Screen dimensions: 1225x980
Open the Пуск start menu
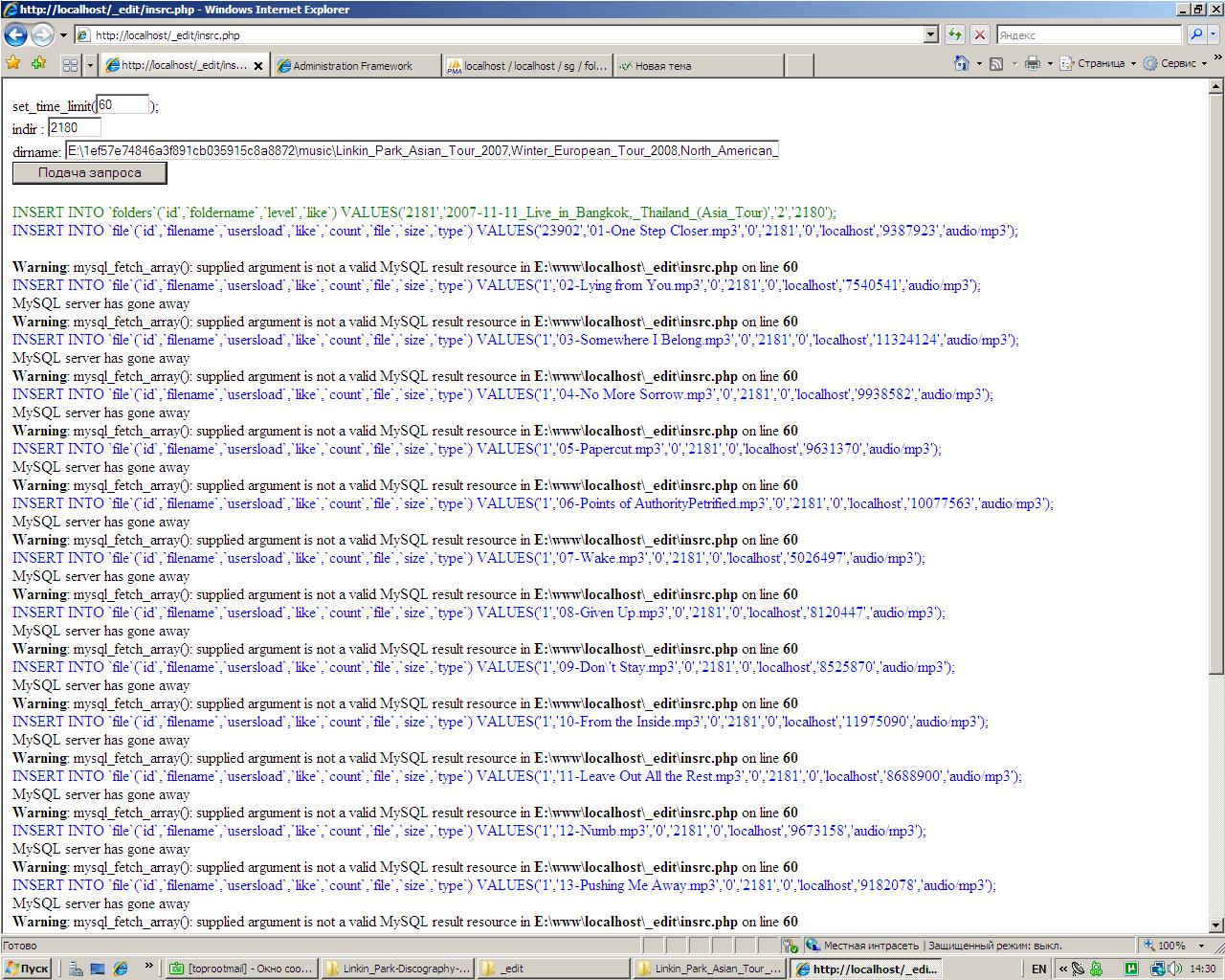point(27,969)
